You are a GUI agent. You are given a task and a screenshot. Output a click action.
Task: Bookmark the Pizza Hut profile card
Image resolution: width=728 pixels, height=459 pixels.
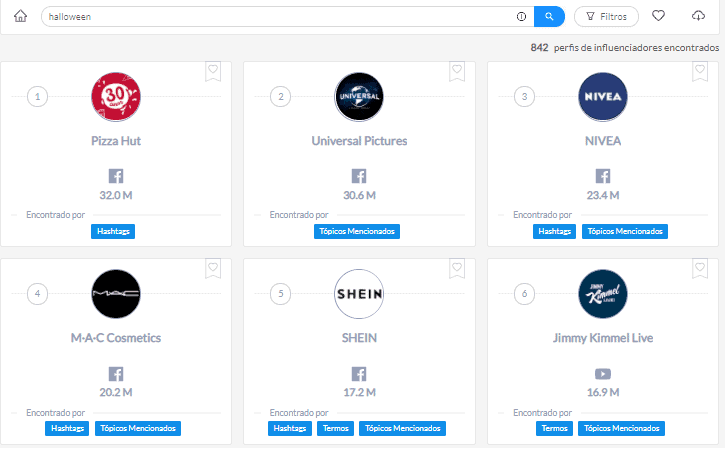[x=213, y=71]
